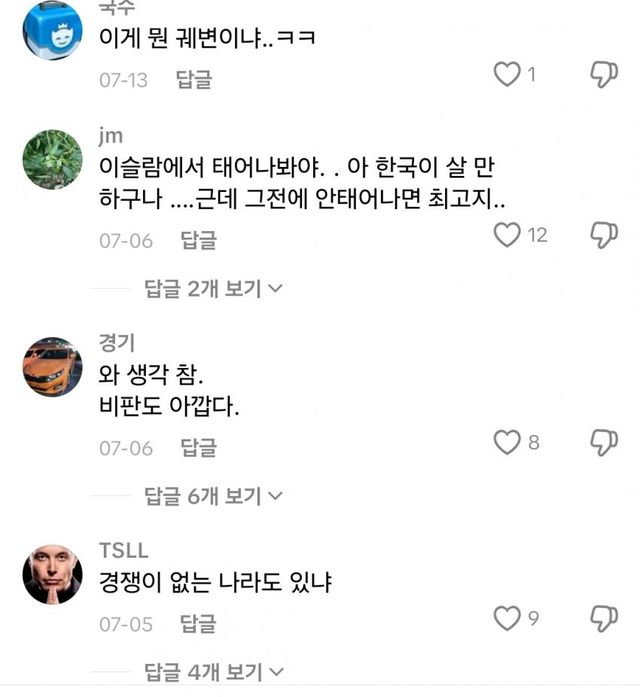
Task: Like the comment by 경기
Action: tap(508, 442)
